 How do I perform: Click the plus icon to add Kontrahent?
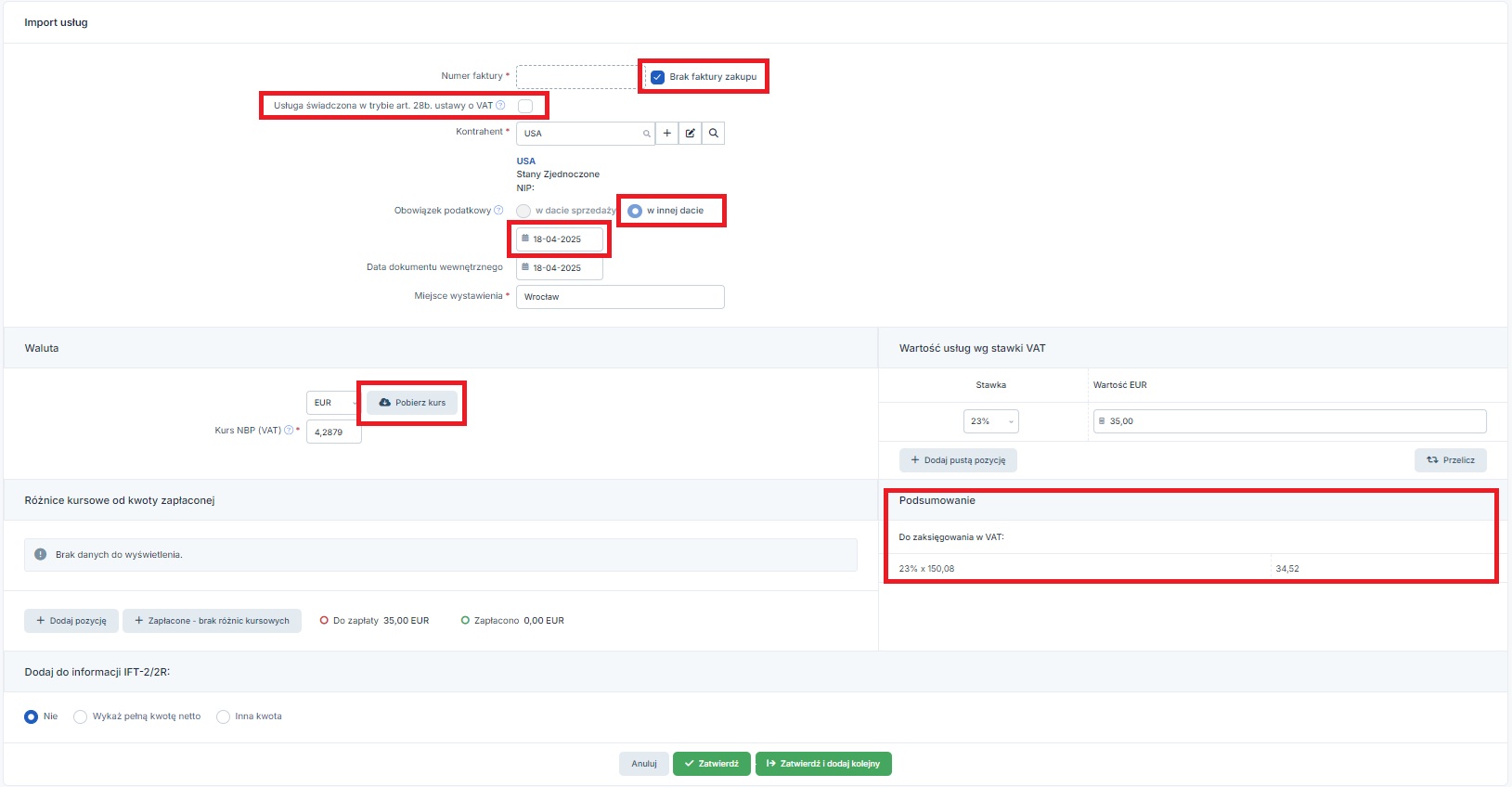pyautogui.click(x=666, y=134)
